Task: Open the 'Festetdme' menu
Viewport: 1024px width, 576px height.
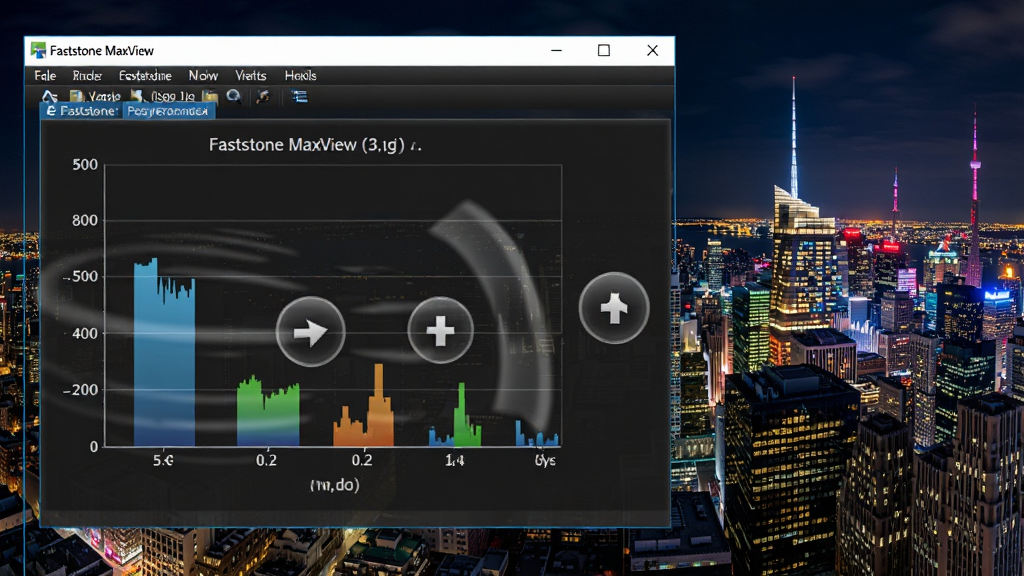Action: coord(145,76)
